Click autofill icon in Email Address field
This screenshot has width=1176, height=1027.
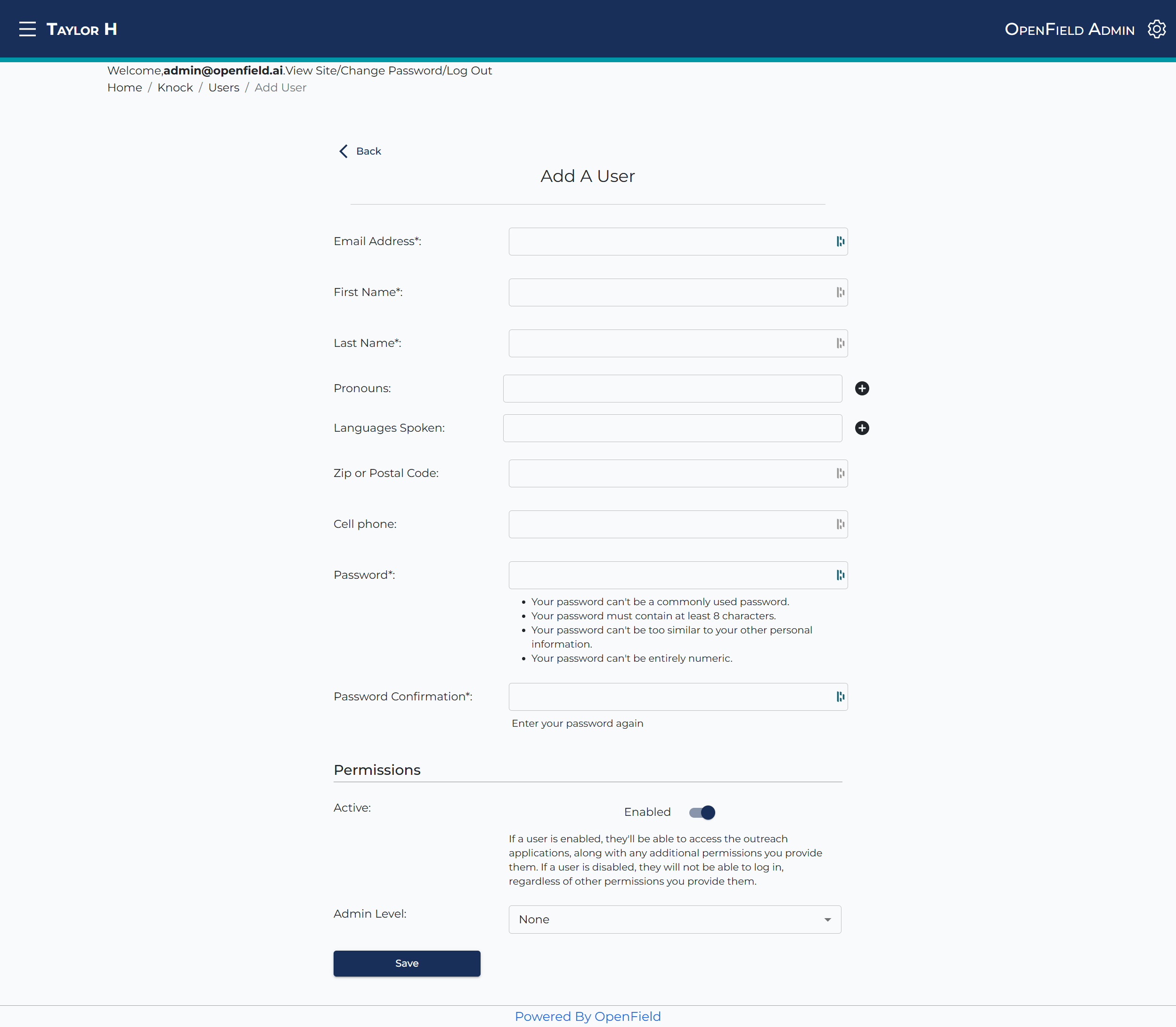[840, 241]
